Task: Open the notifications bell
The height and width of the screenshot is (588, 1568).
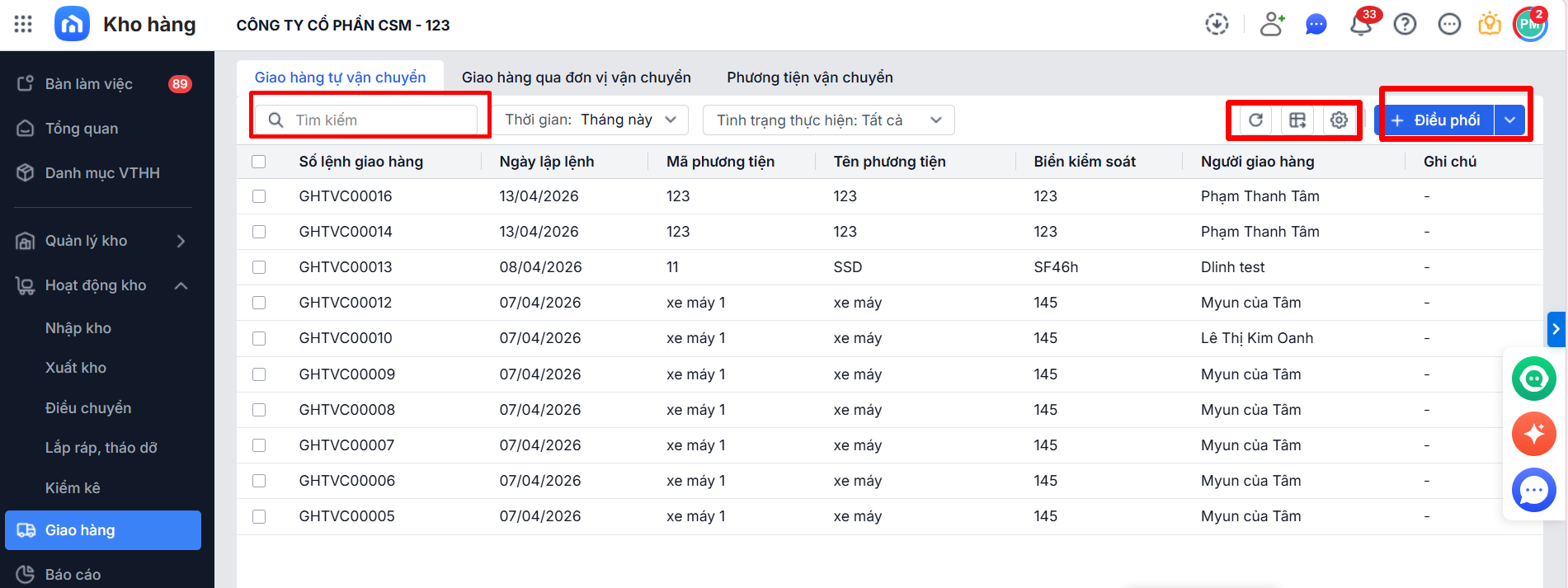Action: (x=1361, y=25)
